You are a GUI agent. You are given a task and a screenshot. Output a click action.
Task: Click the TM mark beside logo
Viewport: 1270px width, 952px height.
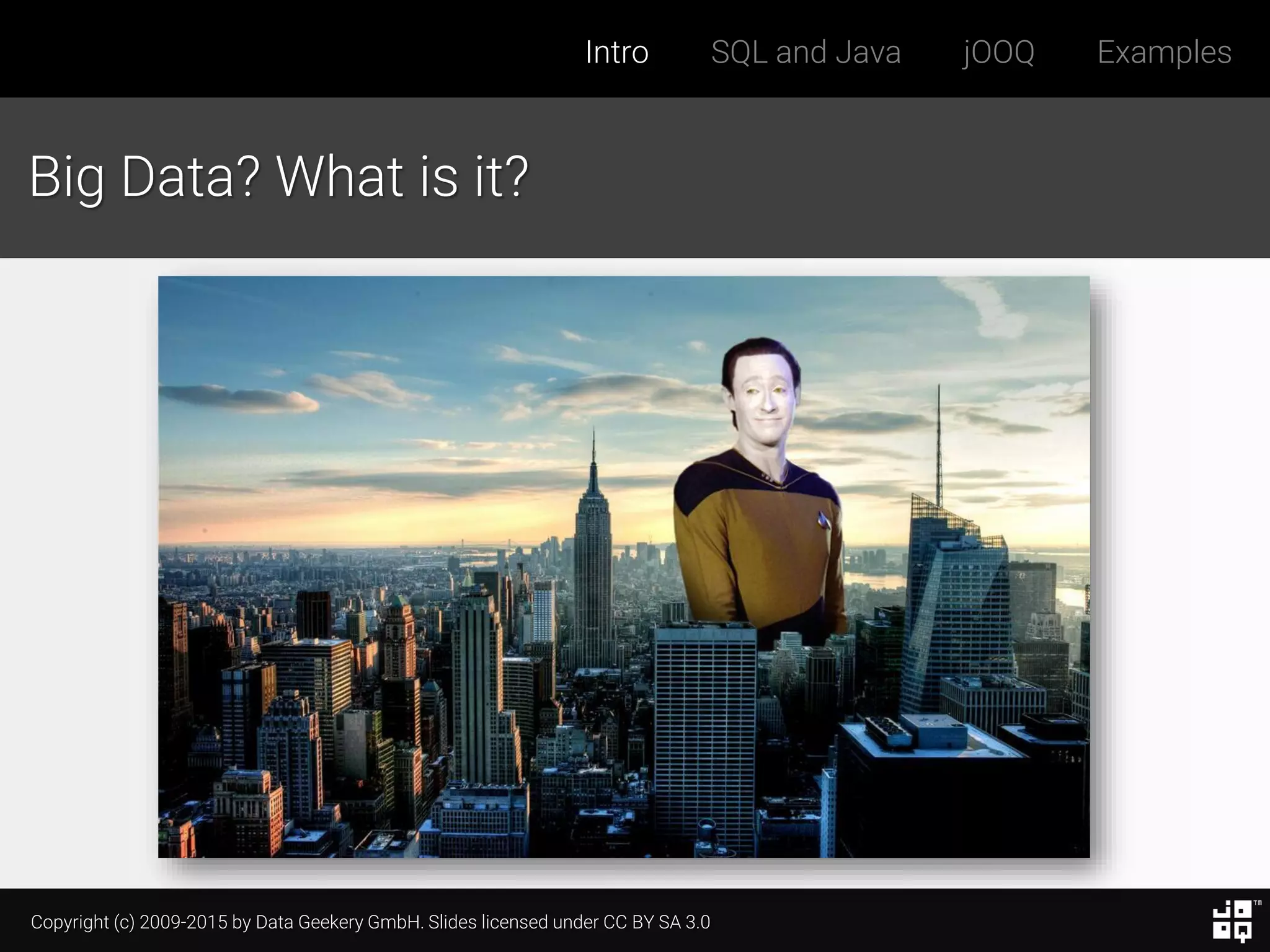coord(1257,903)
